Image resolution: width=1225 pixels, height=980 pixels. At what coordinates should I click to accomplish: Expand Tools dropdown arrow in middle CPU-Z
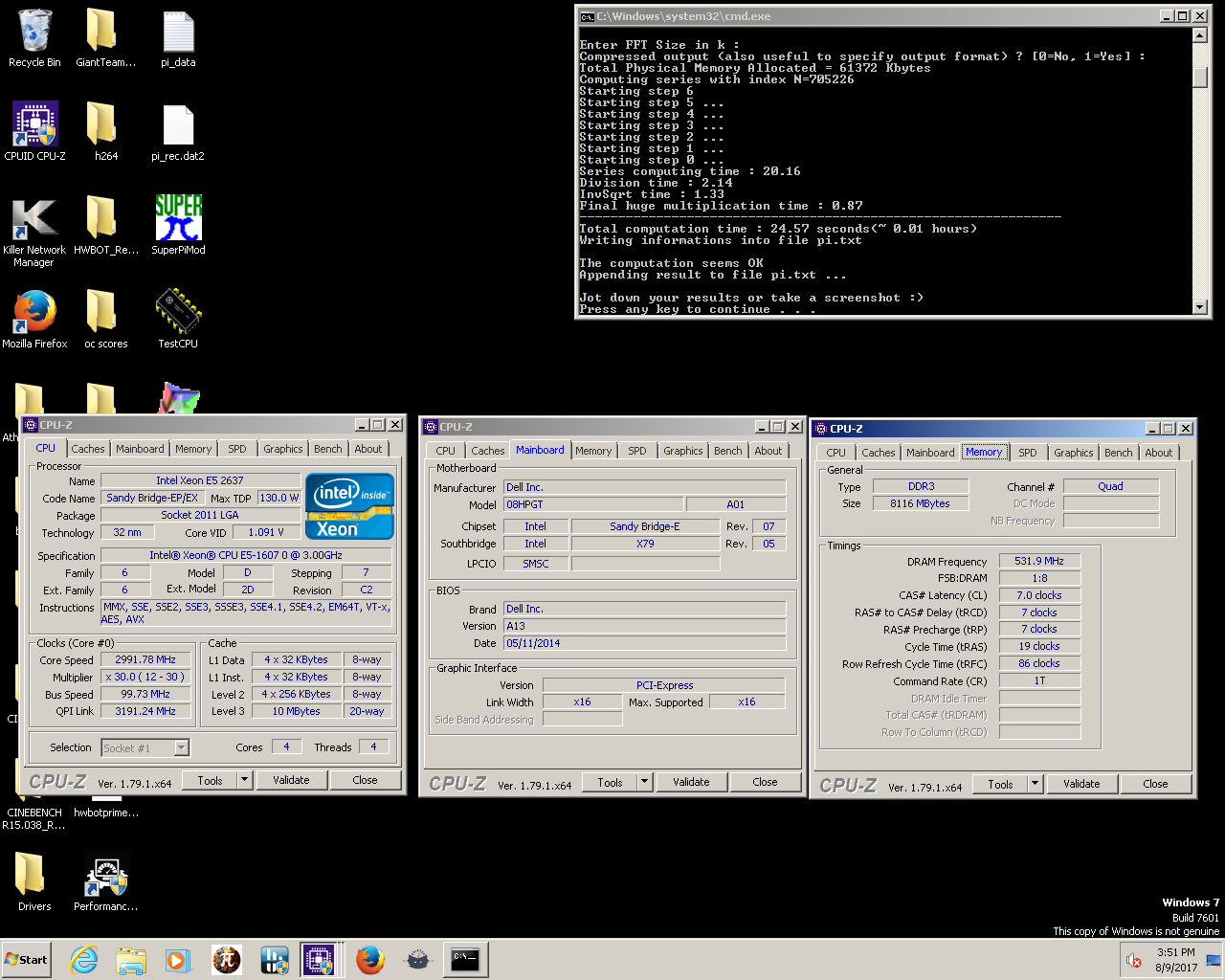(x=645, y=782)
